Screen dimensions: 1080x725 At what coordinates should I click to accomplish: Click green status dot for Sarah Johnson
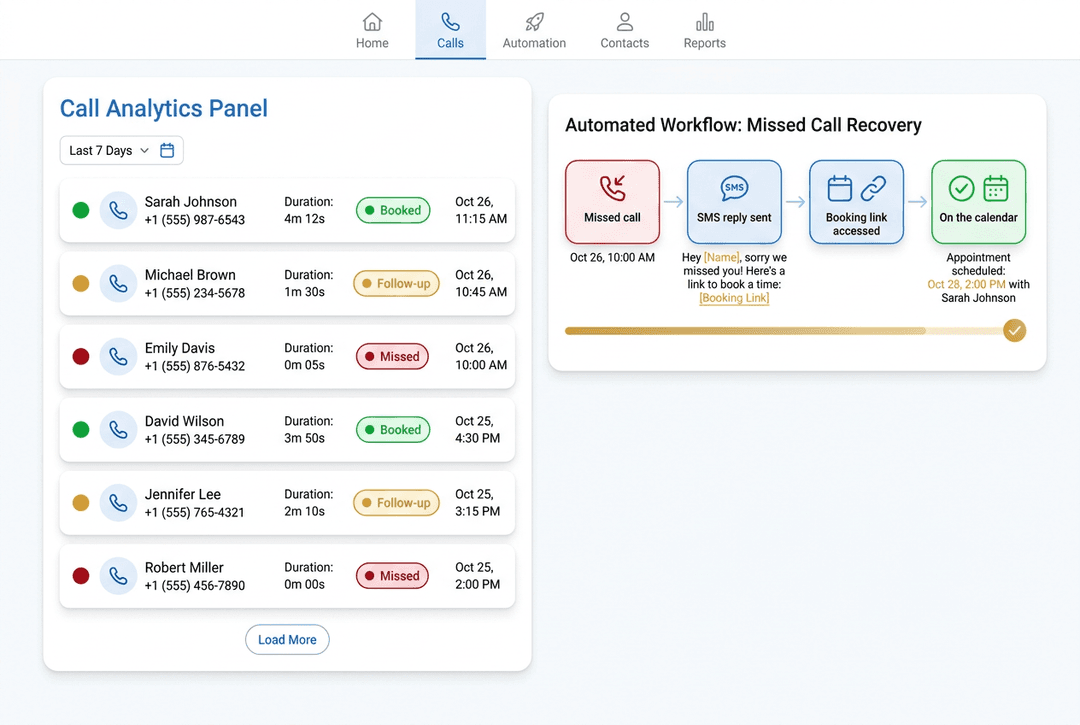click(81, 210)
